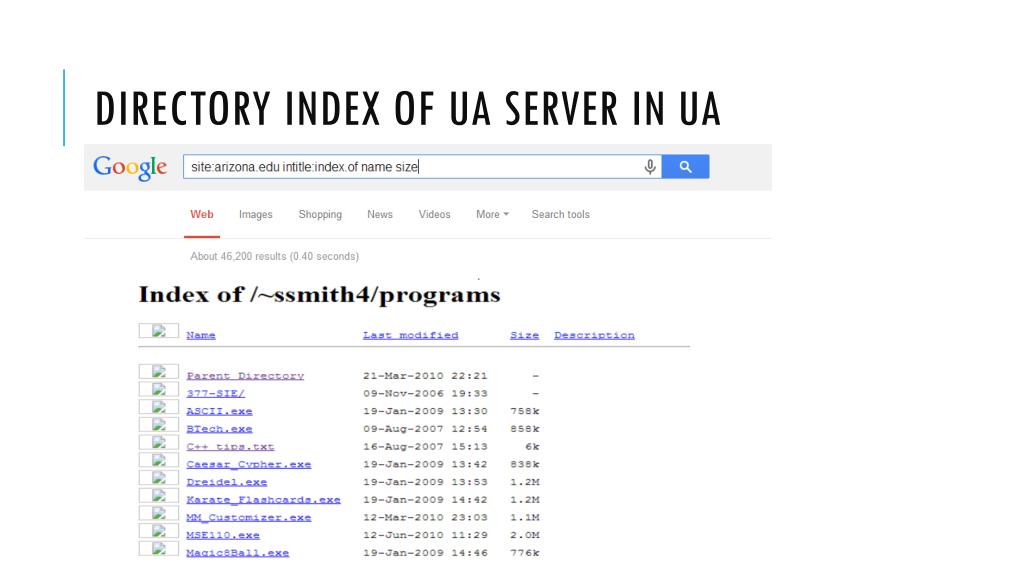
Task: Click the date '16-Aug-2007 15:13'
Action: click(x=425, y=447)
